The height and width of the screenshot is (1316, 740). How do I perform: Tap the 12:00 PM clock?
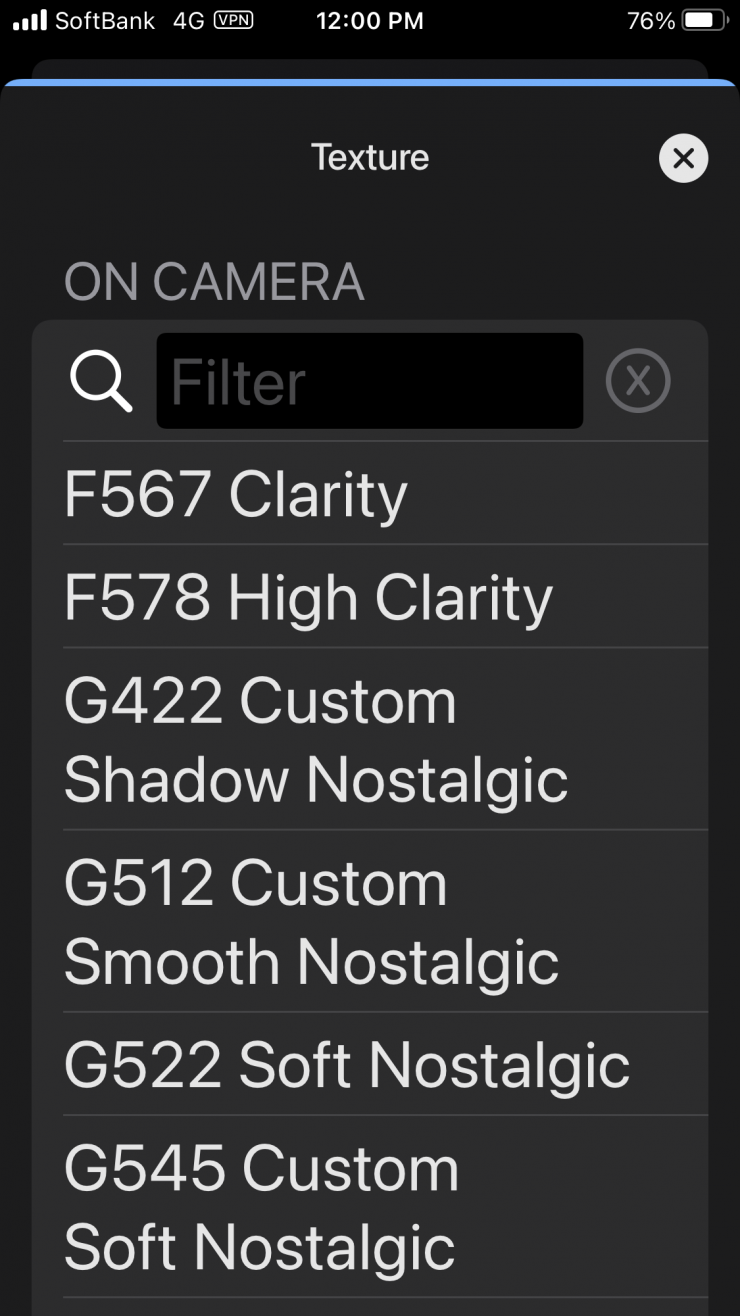[369, 20]
